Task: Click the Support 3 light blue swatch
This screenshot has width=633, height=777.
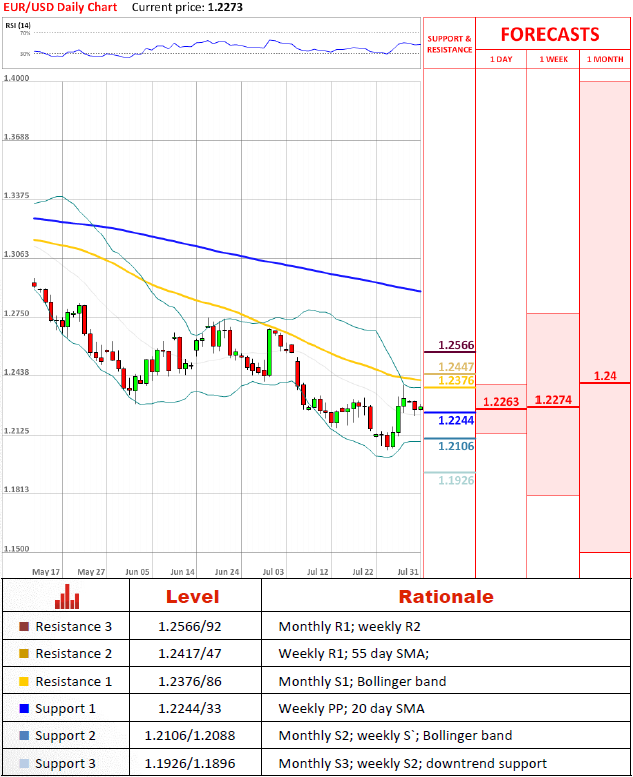Action: pos(24,763)
